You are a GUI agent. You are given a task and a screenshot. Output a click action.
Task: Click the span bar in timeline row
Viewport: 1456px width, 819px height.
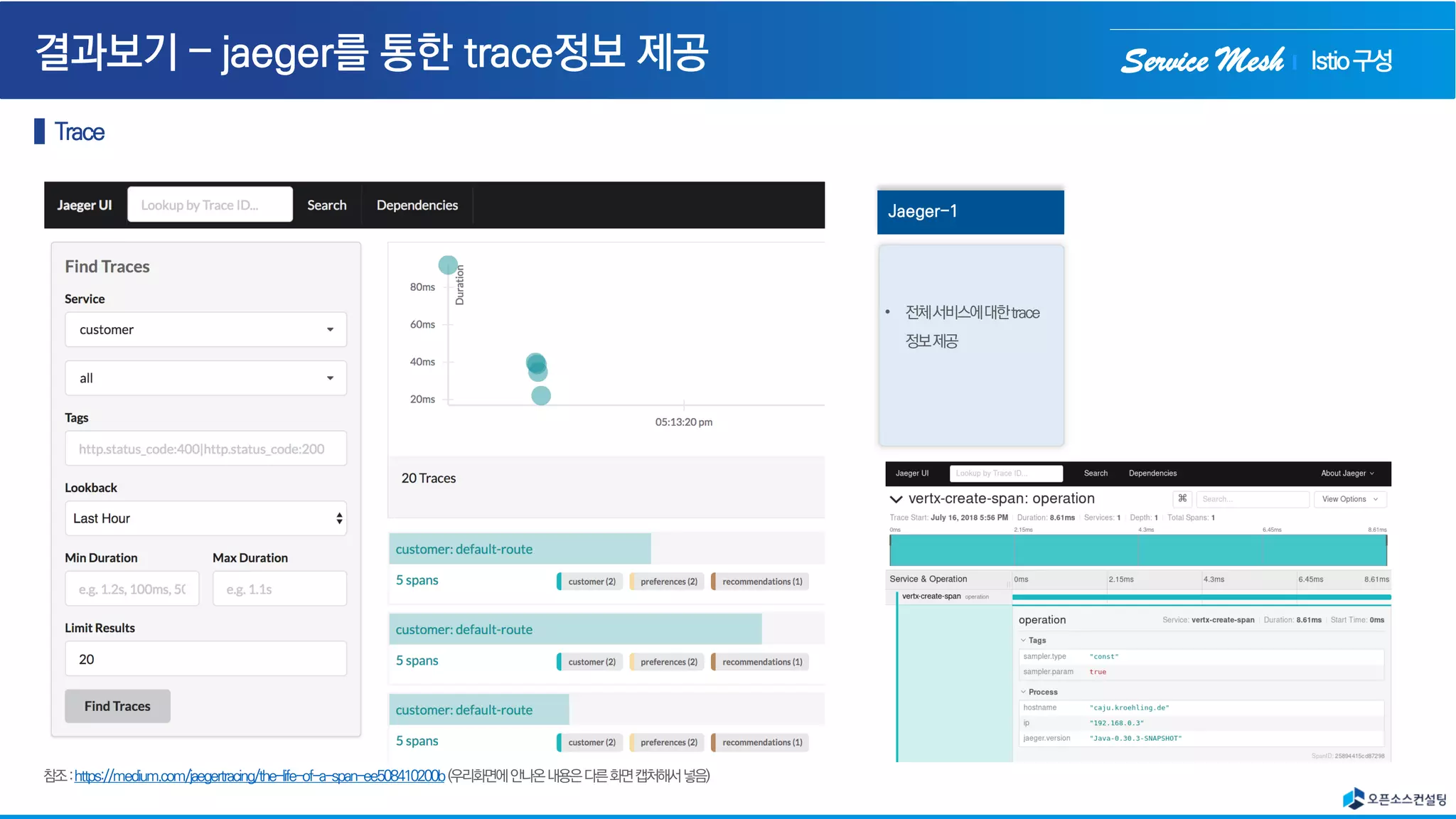click(x=1201, y=596)
